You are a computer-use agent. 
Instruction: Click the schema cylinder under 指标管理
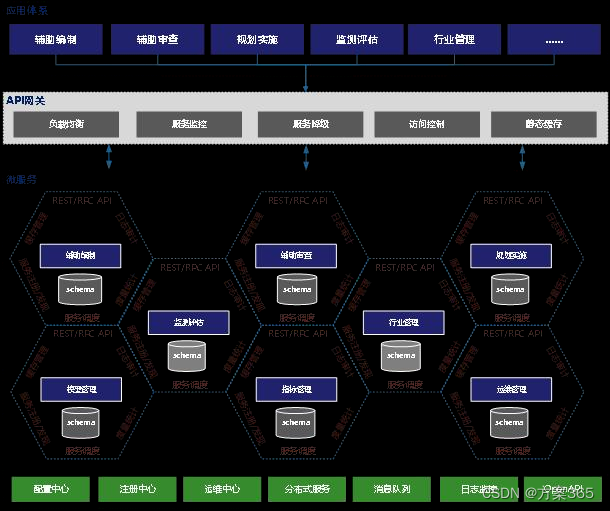tap(296, 422)
